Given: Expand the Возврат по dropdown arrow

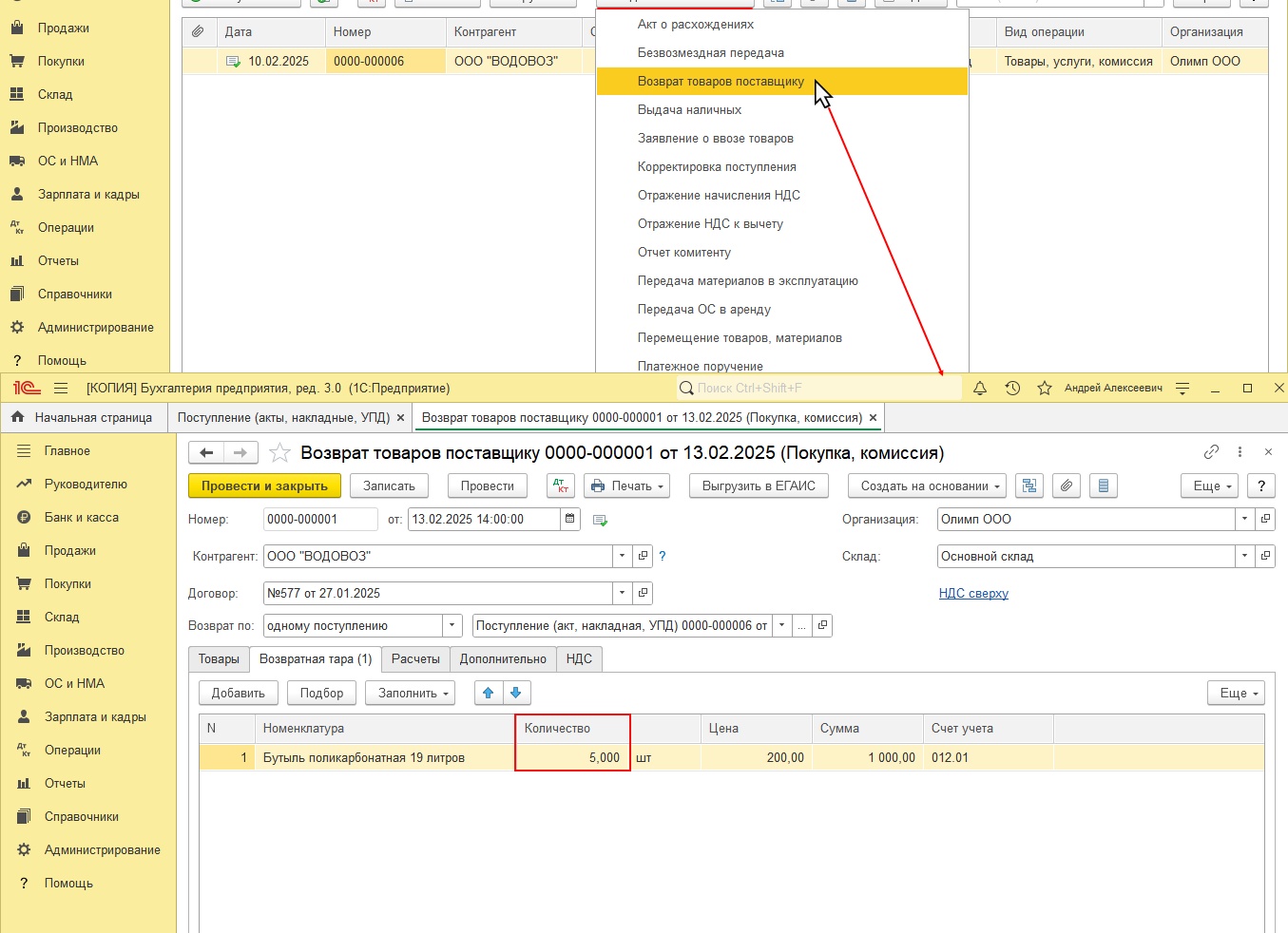Looking at the screenshot, I should (x=452, y=625).
